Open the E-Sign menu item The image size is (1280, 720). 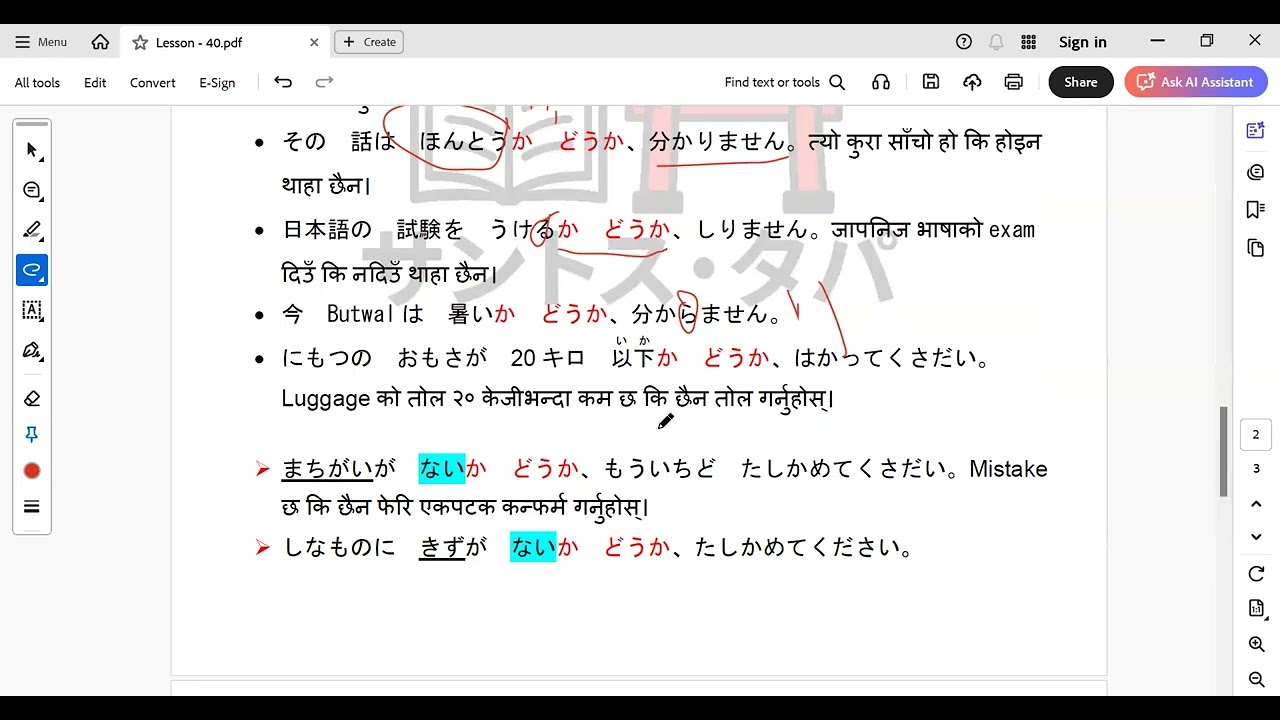[217, 83]
